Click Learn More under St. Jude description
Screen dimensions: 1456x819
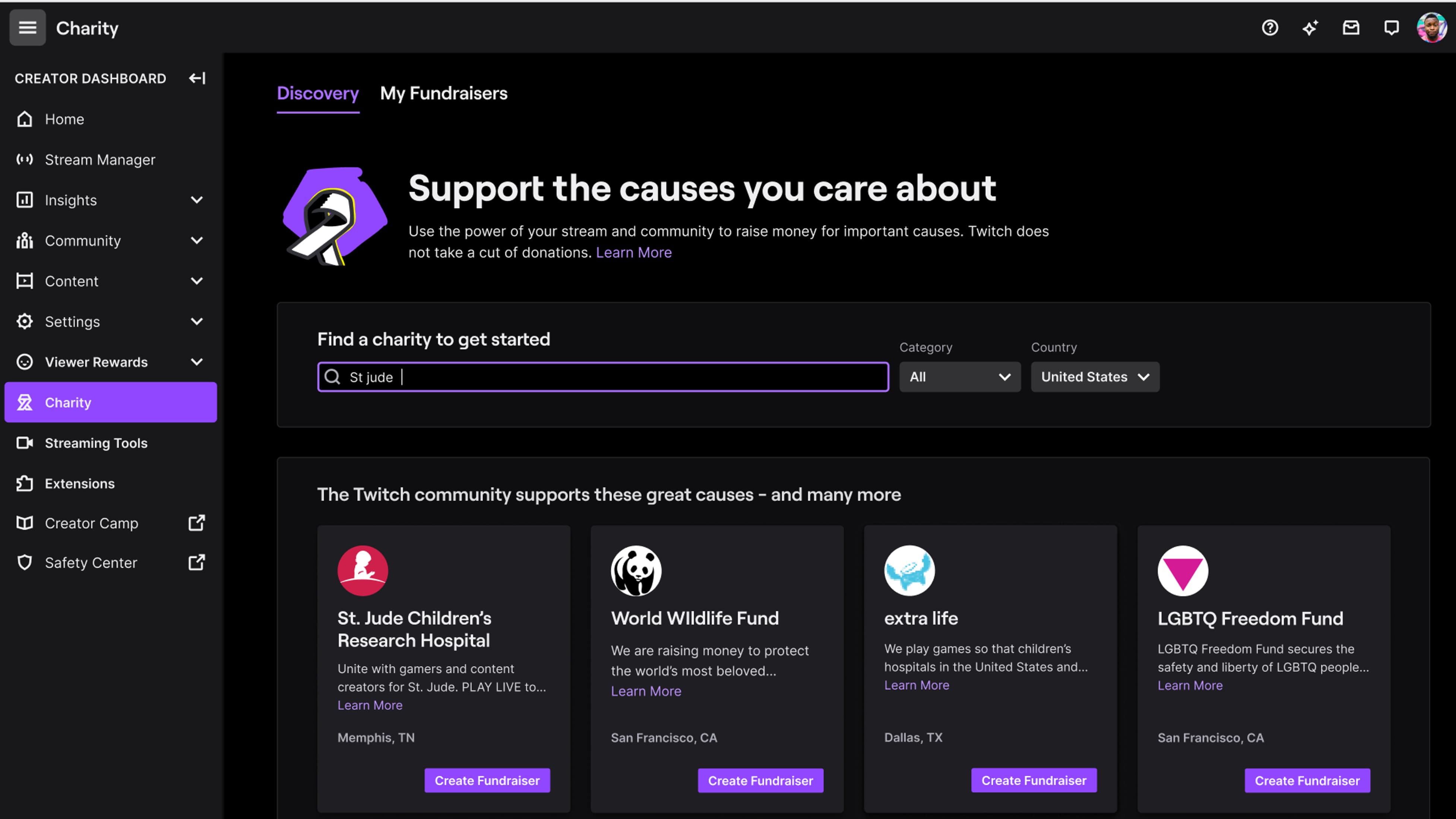[x=370, y=705]
